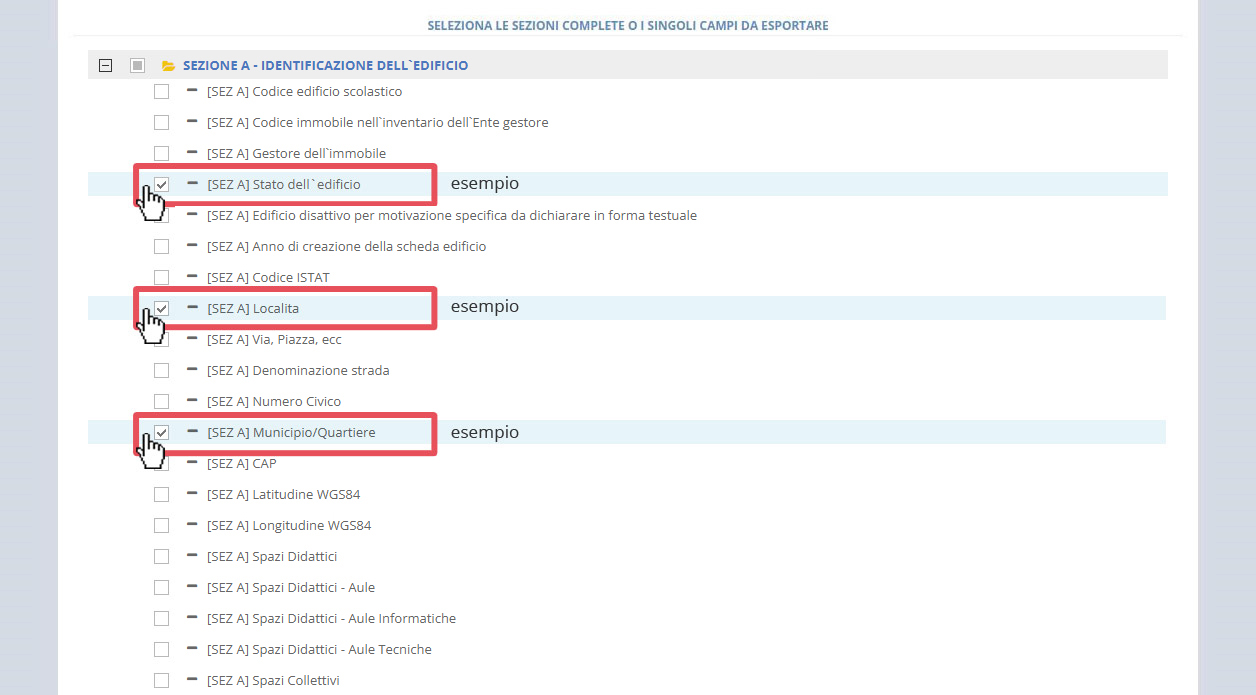Screen dimensions: 1256x695
Task: Uncheck the Località field
Action: click(161, 308)
